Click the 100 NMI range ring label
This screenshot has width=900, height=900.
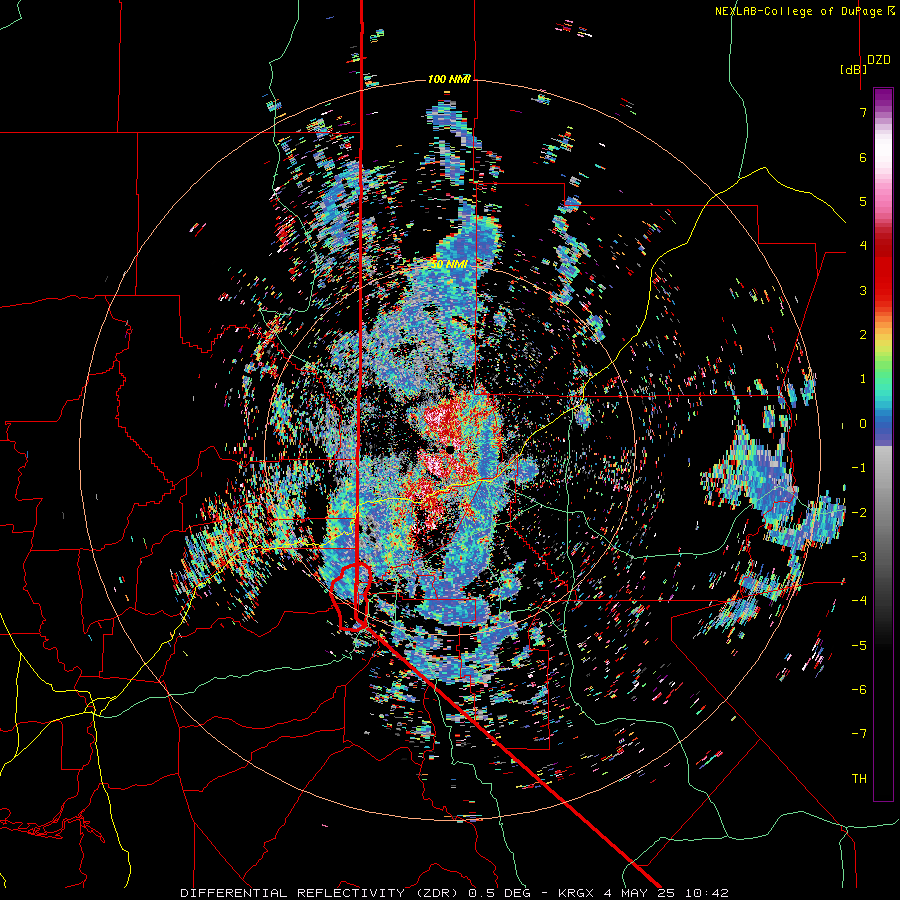pos(449,79)
